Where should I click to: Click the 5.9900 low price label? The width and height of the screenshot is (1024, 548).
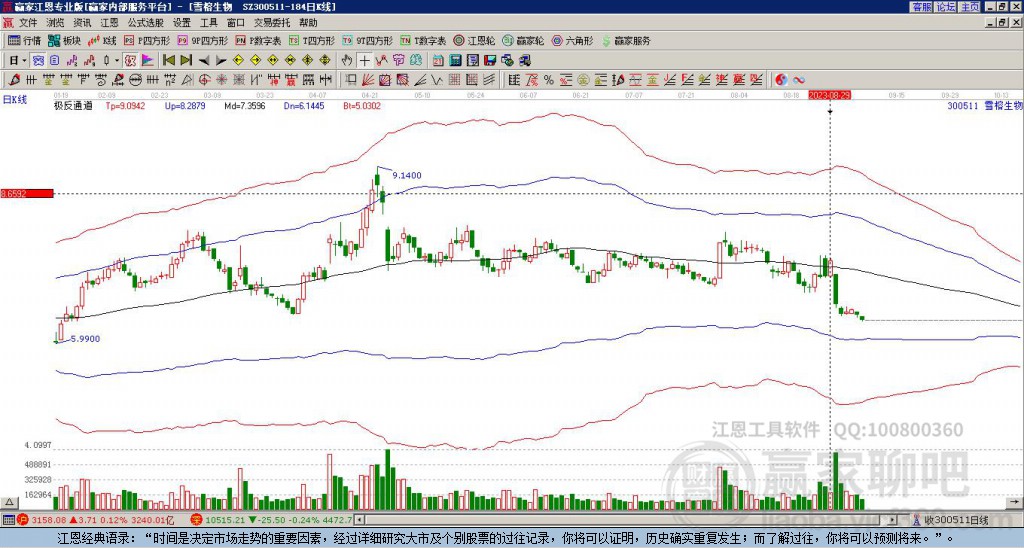click(x=85, y=339)
